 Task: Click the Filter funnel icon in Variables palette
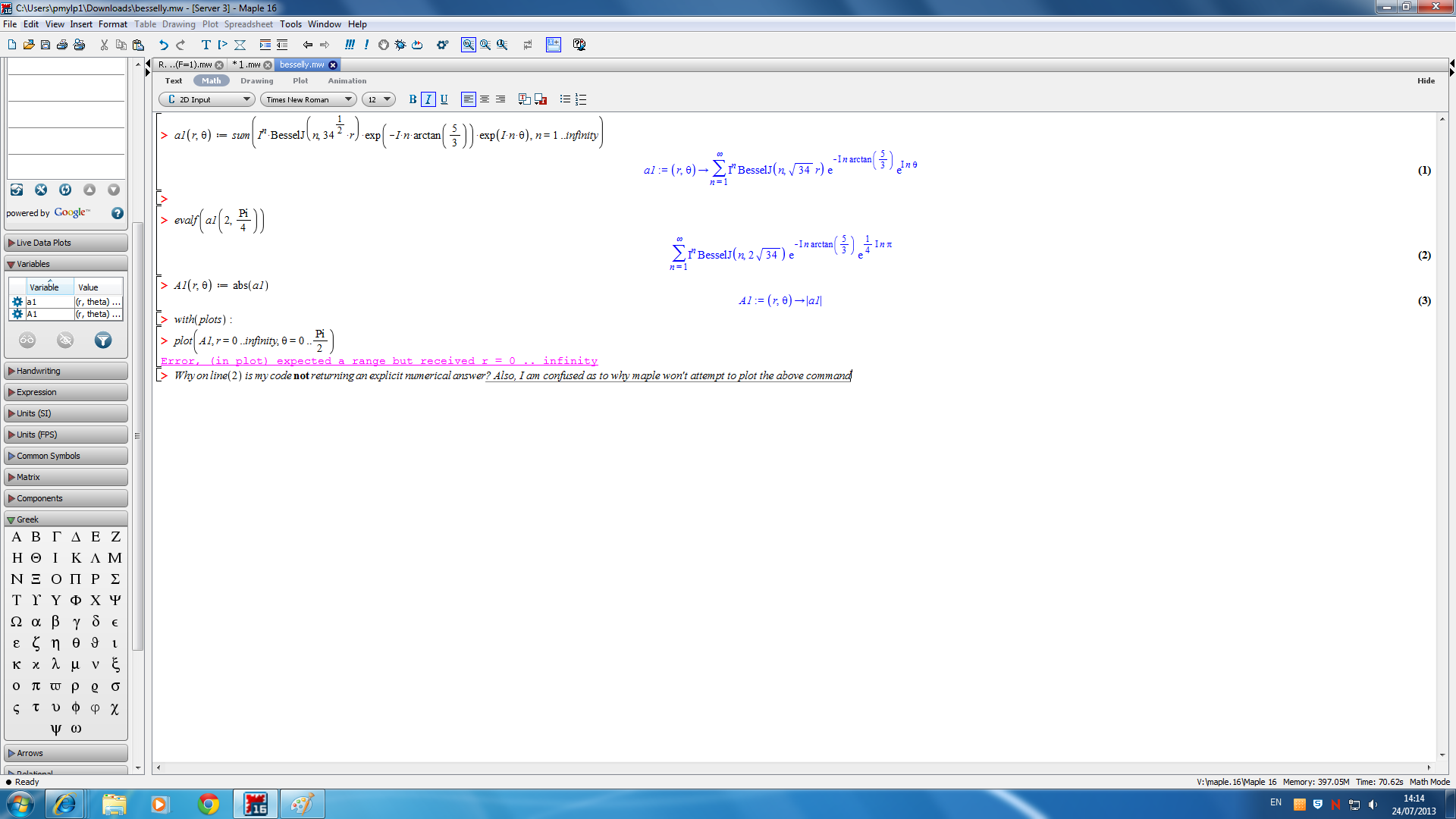click(x=103, y=340)
